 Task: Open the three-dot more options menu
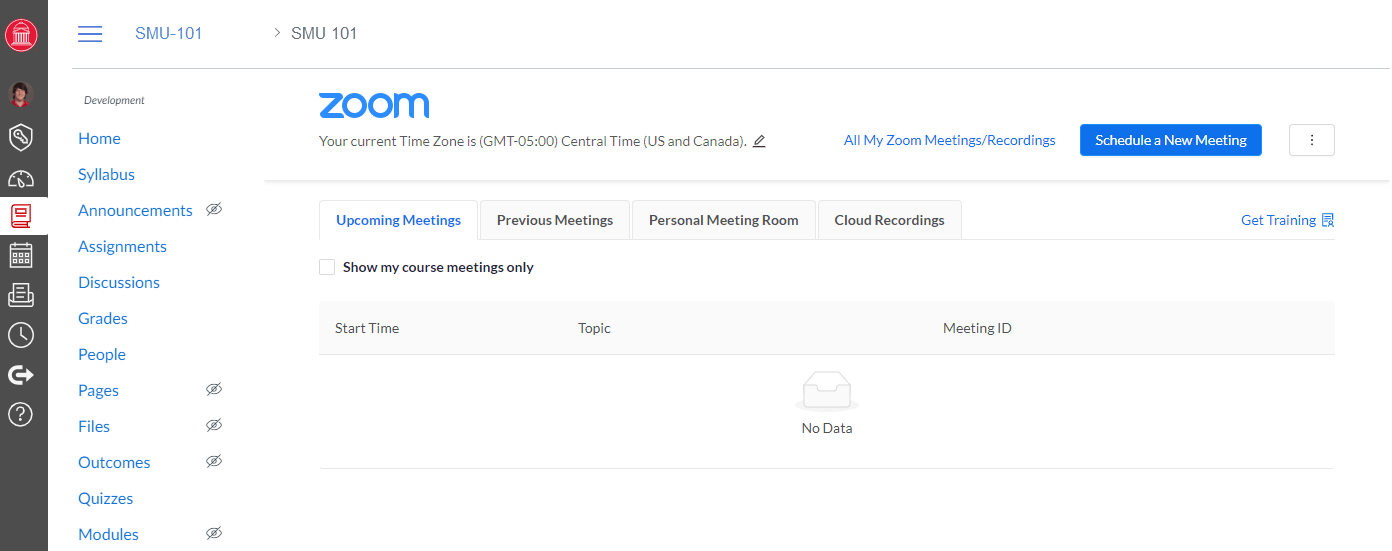point(1312,141)
